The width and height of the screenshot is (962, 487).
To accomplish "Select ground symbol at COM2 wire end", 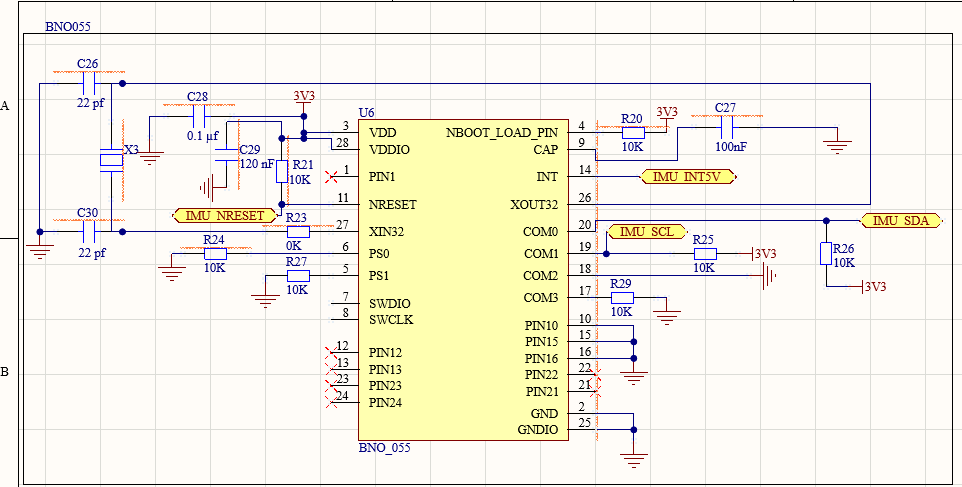I will [x=769, y=276].
